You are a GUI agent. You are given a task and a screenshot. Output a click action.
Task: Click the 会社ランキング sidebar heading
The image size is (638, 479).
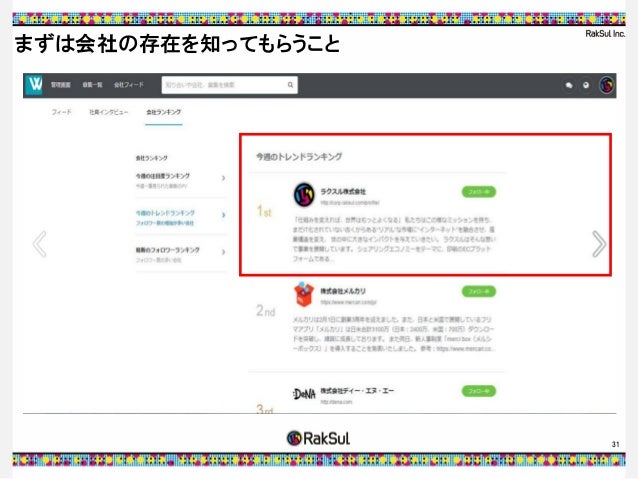(151, 158)
